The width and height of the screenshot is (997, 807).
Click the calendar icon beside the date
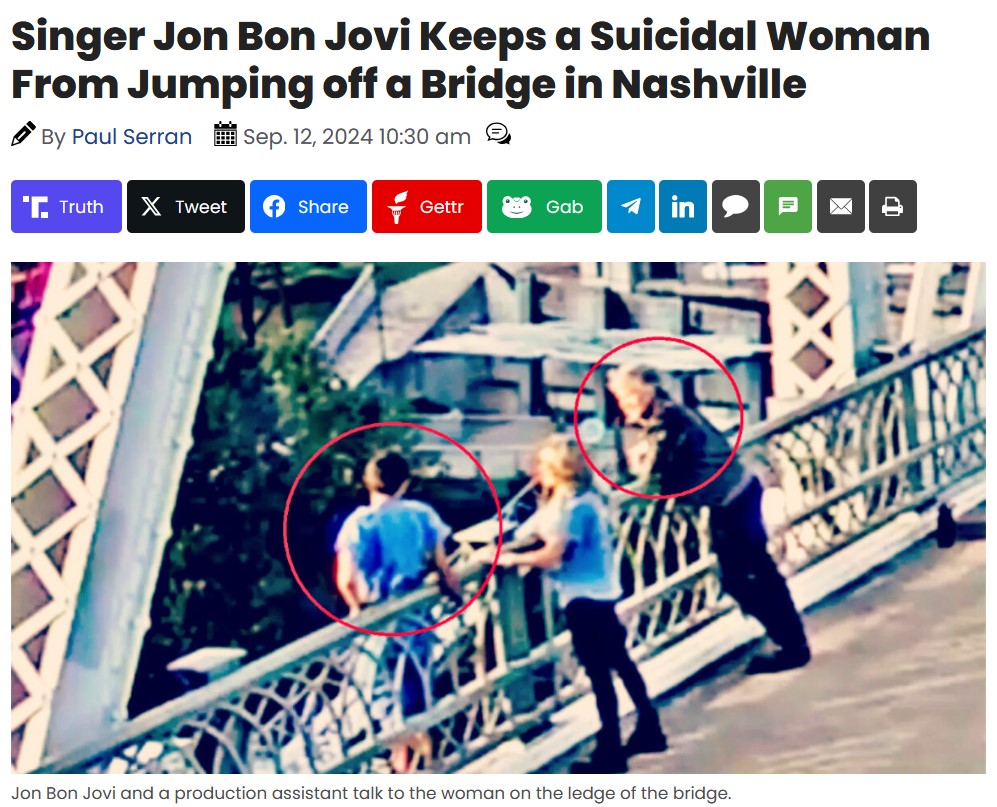coord(225,134)
